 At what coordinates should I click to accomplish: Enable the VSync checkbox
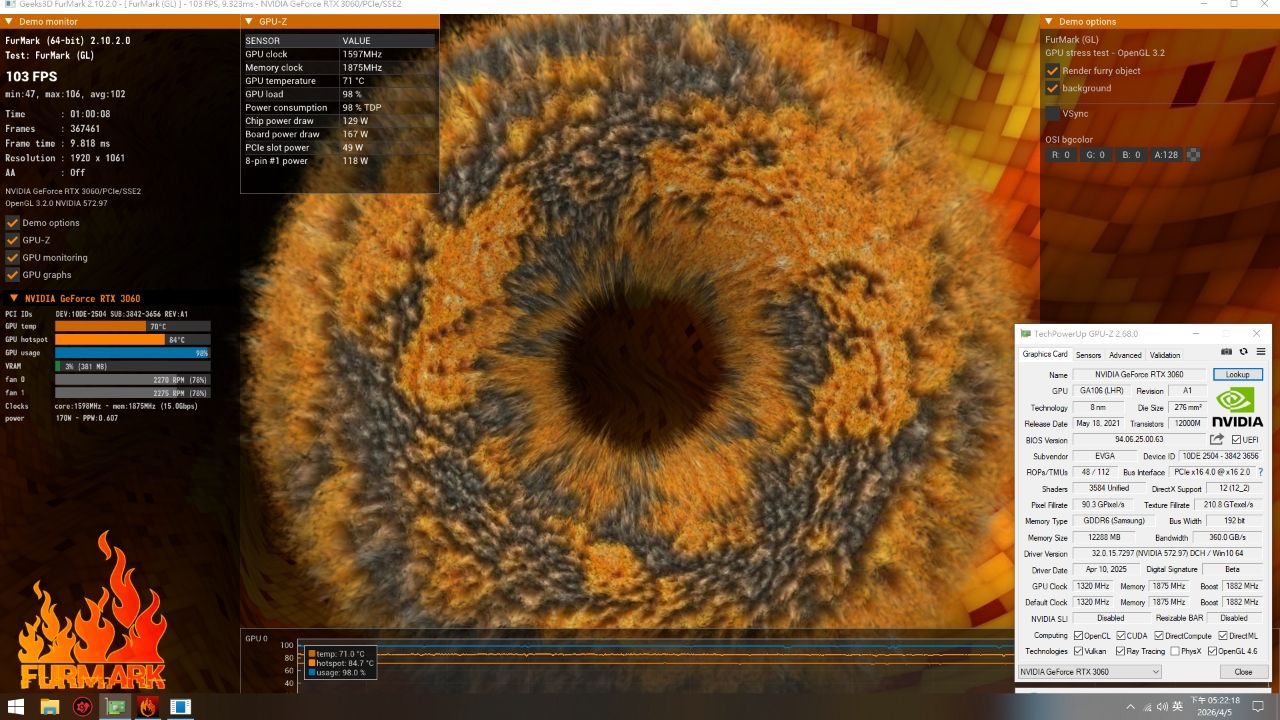pyautogui.click(x=1052, y=114)
